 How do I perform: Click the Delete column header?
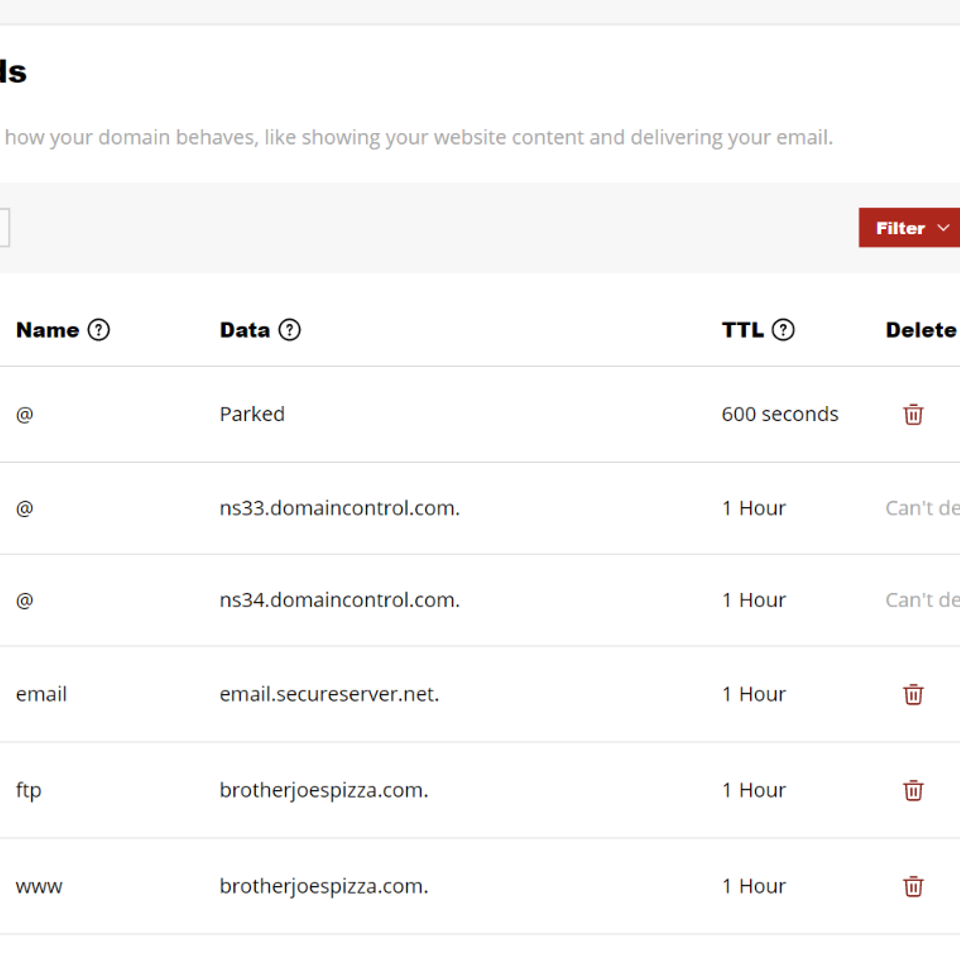(x=921, y=330)
